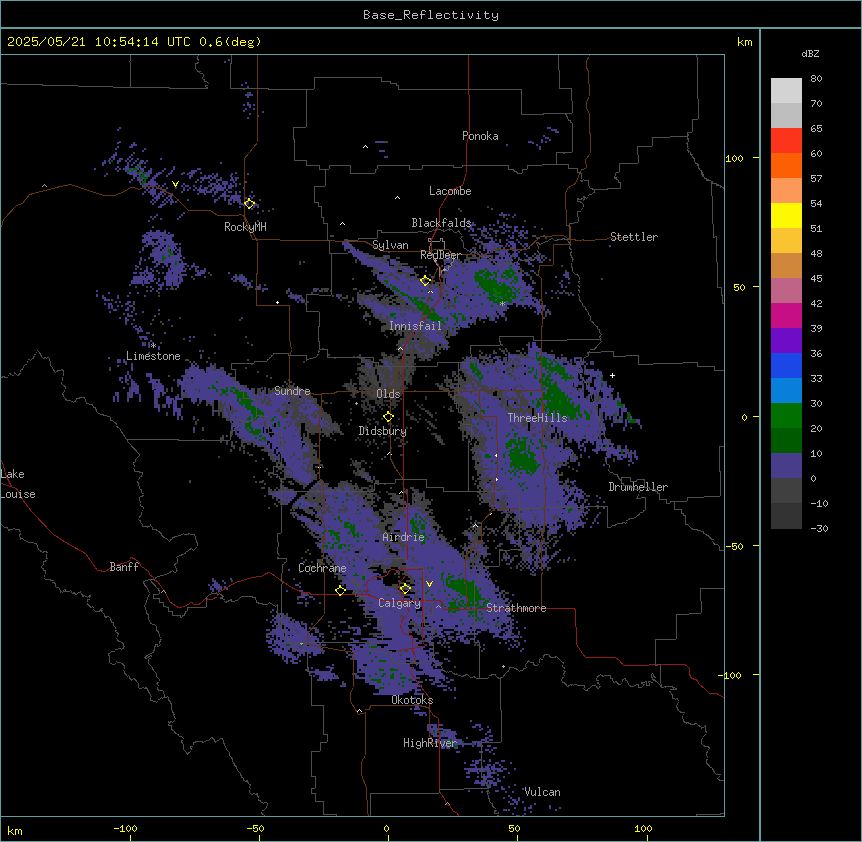
Task: Select the Lacombe city label
Action: point(450,191)
